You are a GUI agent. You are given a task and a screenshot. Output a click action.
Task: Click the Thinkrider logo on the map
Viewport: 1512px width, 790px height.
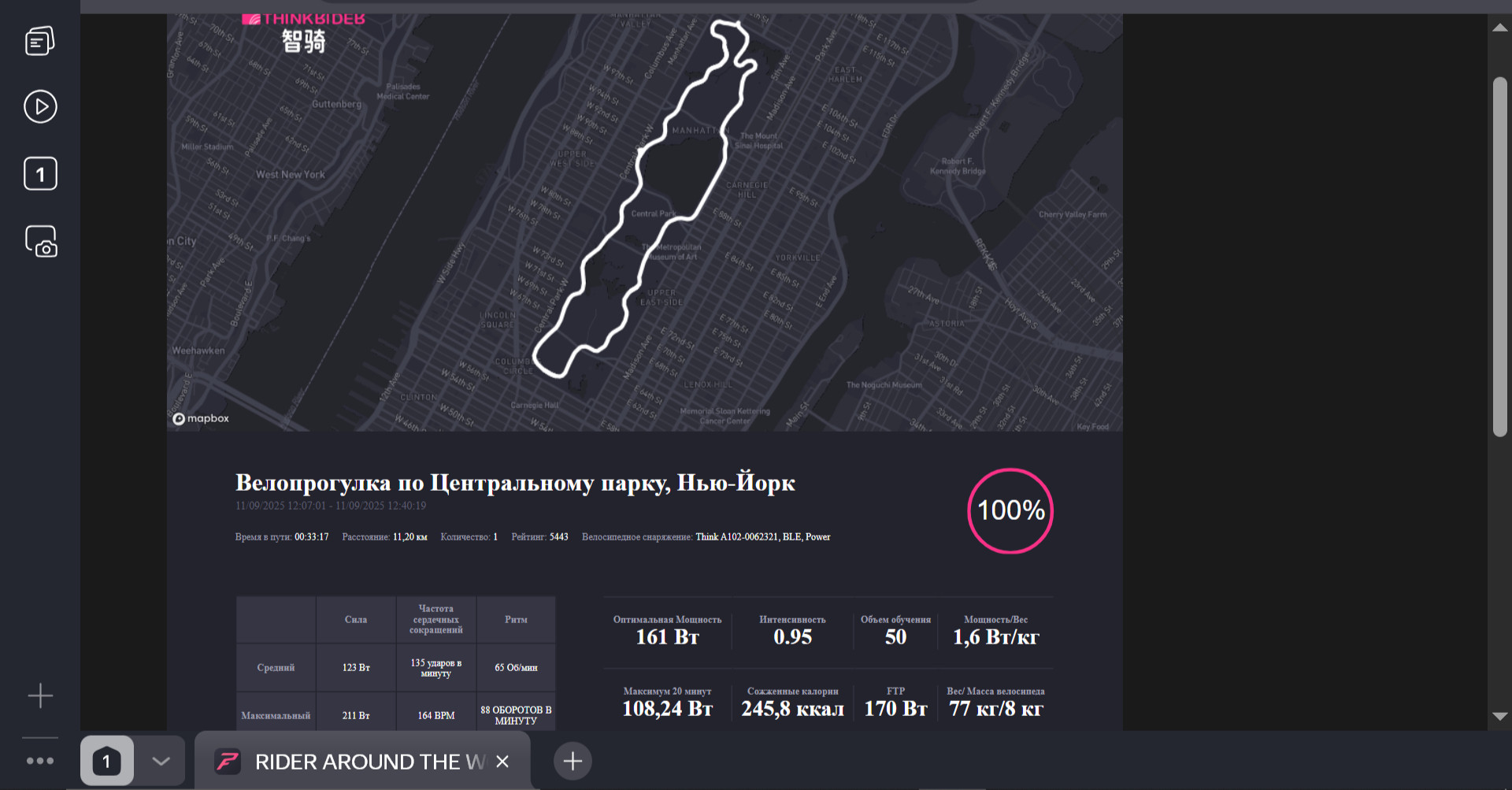pos(304,33)
